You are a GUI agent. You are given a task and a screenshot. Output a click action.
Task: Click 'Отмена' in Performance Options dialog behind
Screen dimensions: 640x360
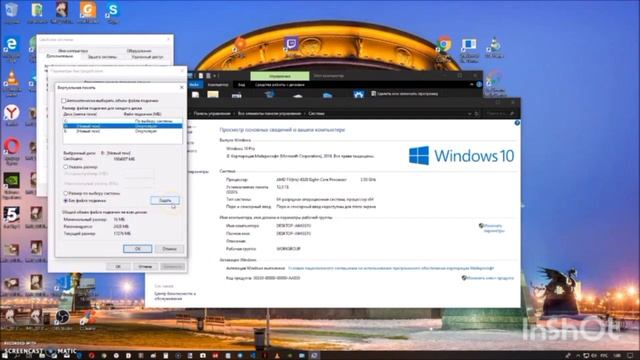(145, 267)
